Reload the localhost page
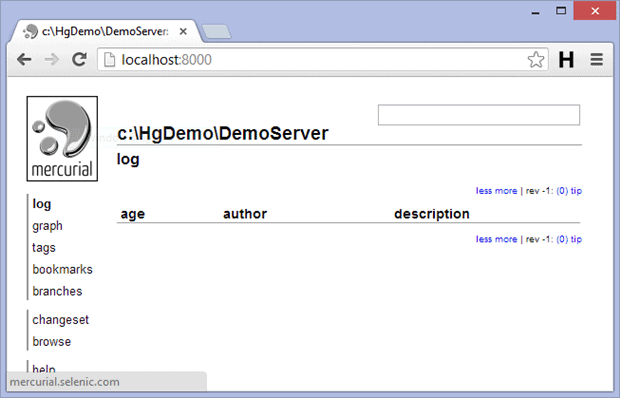Screen dimensions: 620x398 pyautogui.click(x=79, y=59)
